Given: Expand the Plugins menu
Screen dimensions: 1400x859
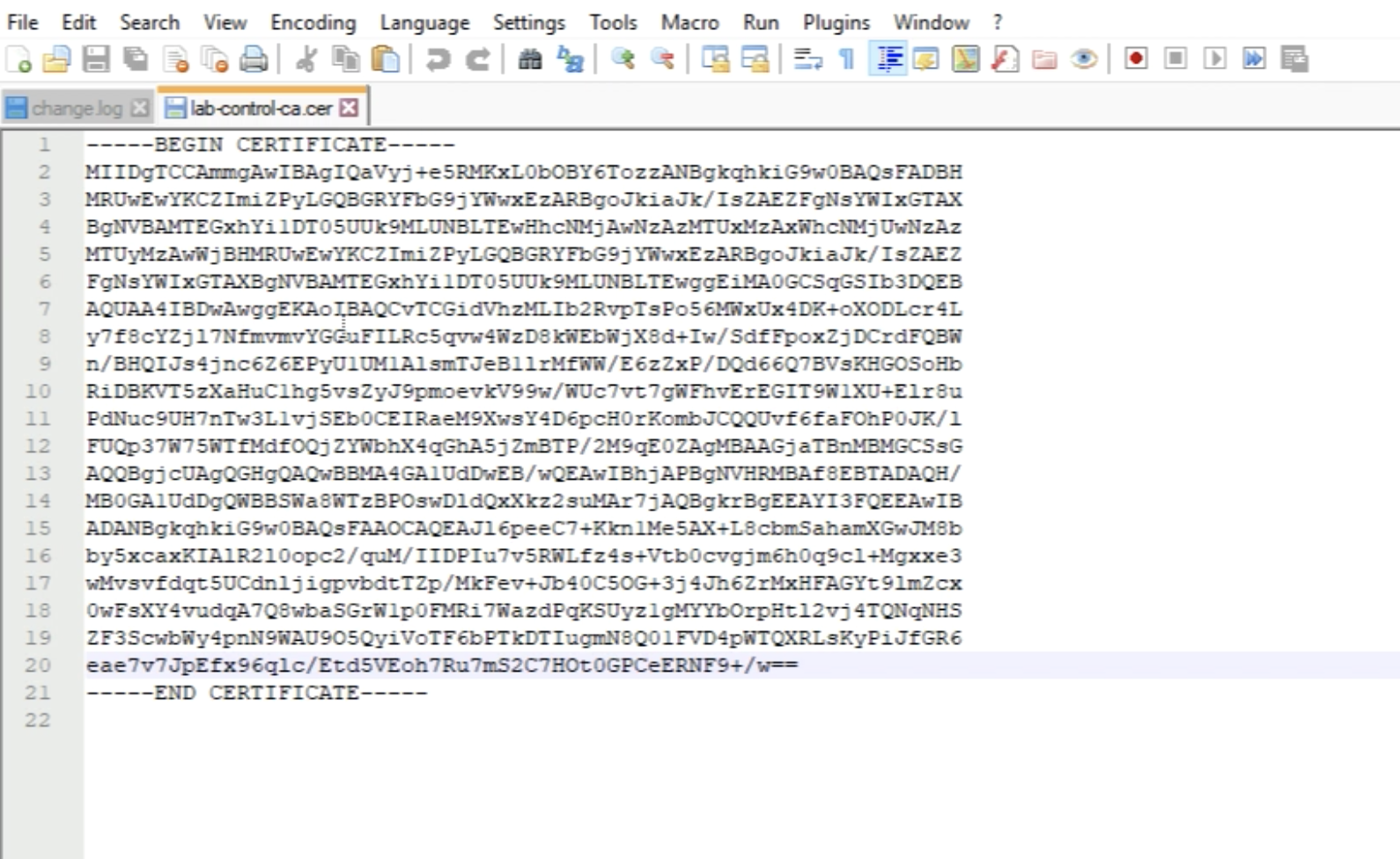Looking at the screenshot, I should [836, 22].
